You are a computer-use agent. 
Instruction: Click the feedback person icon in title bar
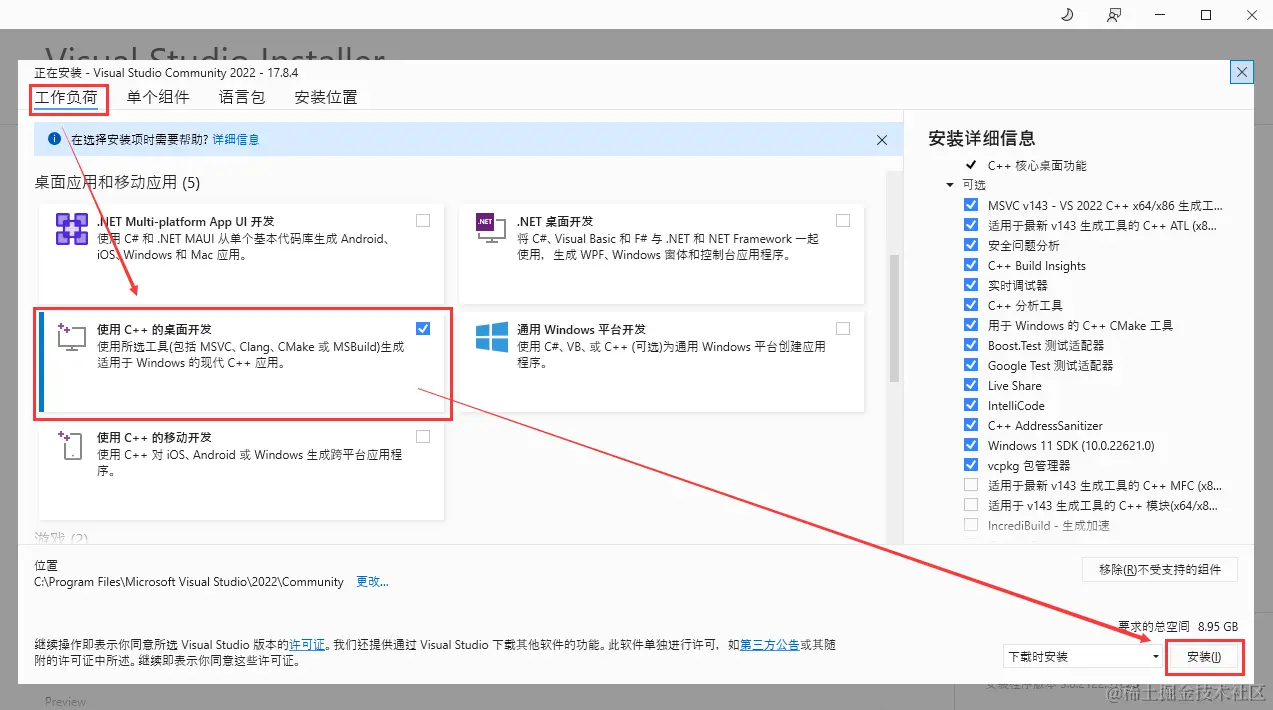[1114, 14]
